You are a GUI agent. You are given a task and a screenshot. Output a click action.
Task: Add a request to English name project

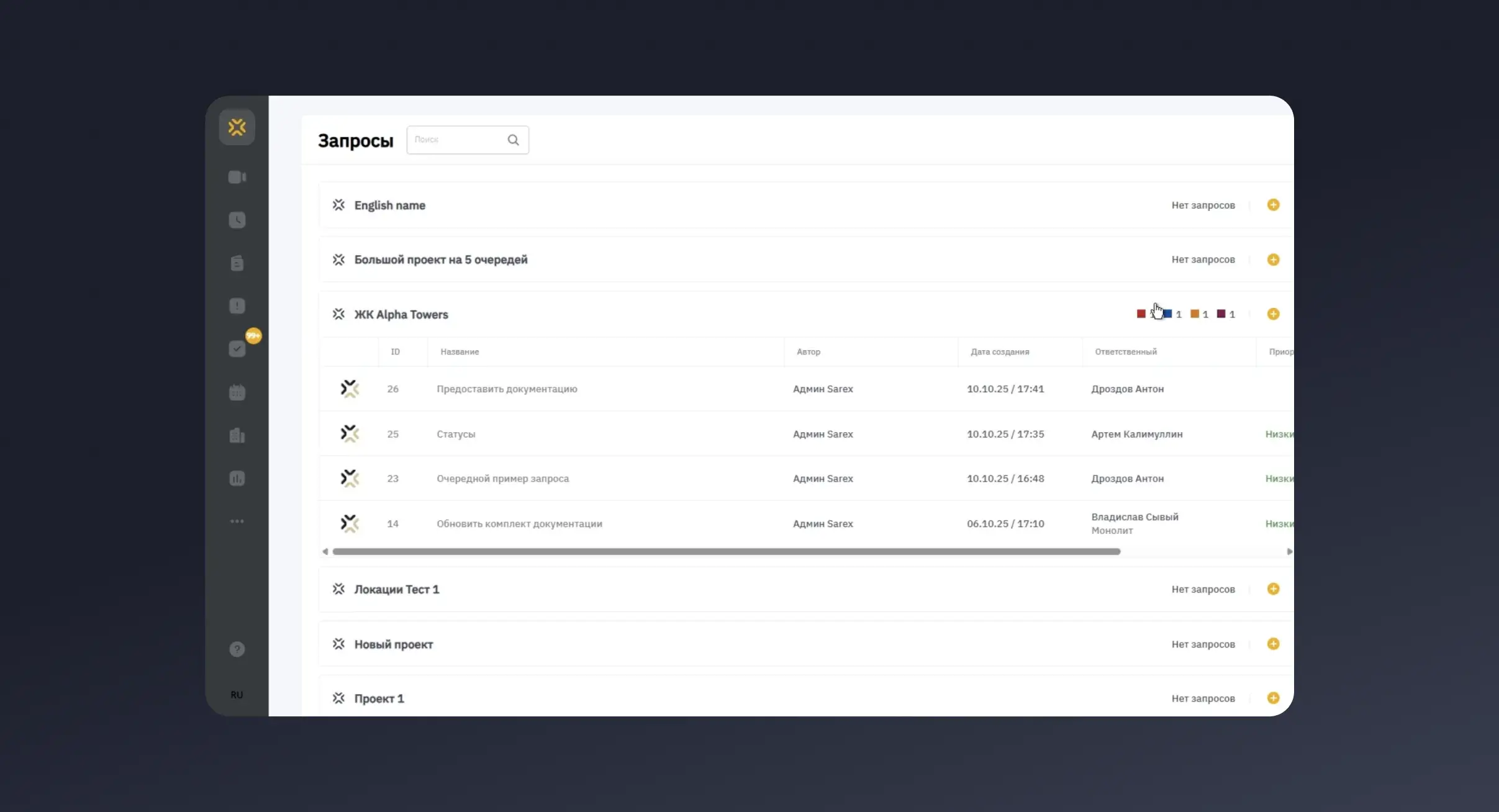pos(1274,205)
